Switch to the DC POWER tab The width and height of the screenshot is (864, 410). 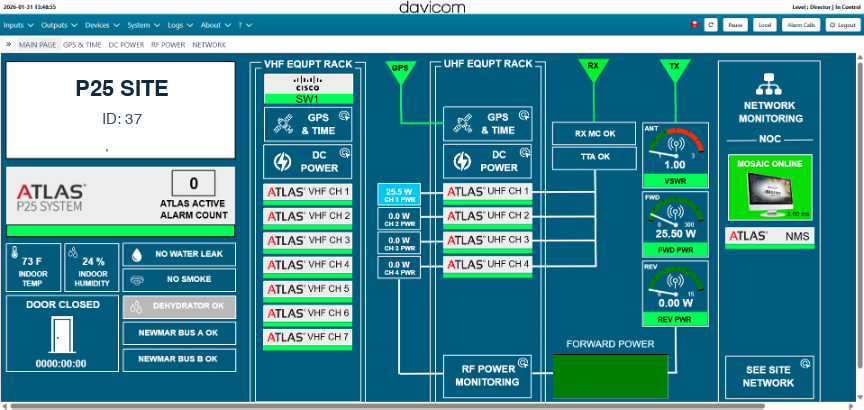coord(126,45)
